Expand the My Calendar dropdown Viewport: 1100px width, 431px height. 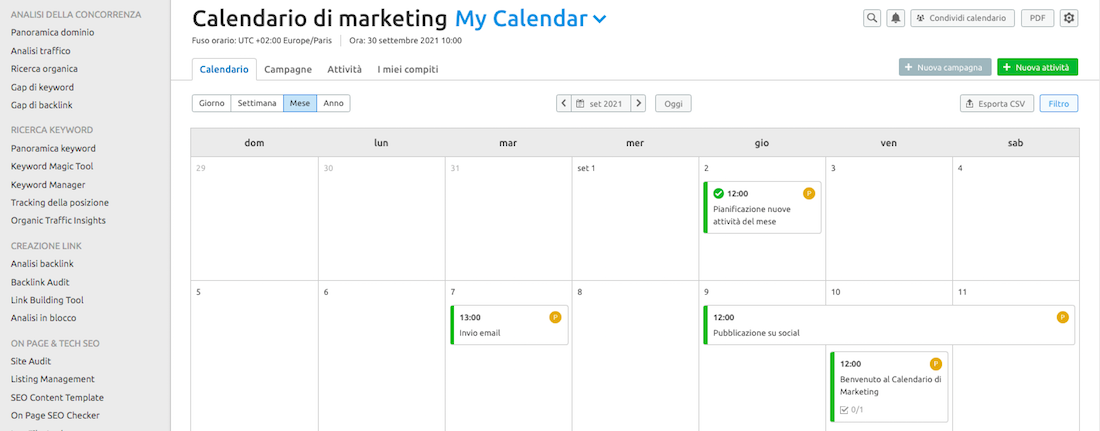(599, 19)
